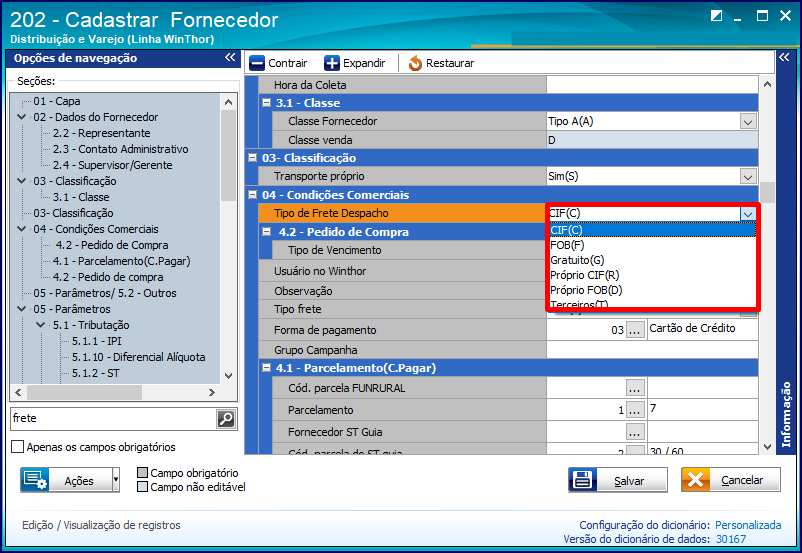The width and height of the screenshot is (802, 553).
Task: Click the frete search input field
Action: (x=114, y=418)
